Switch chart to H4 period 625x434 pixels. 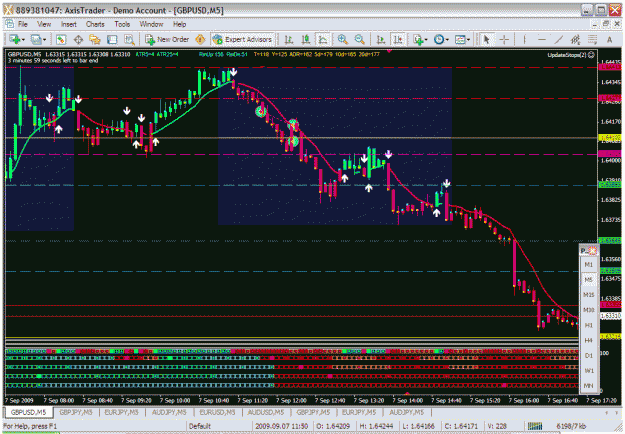pyautogui.click(x=589, y=340)
